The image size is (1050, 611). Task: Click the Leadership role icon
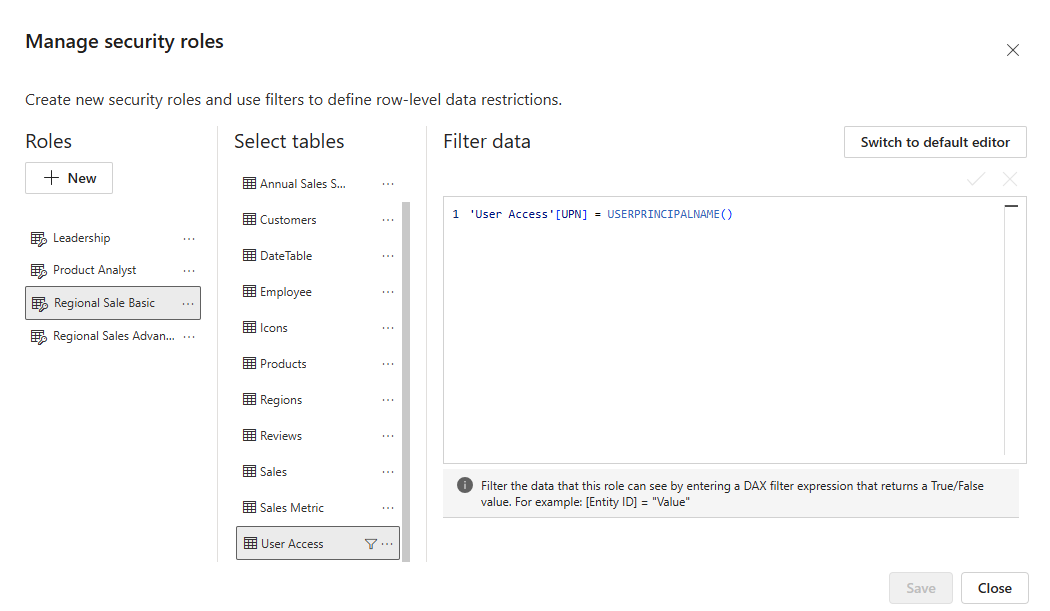tap(39, 239)
